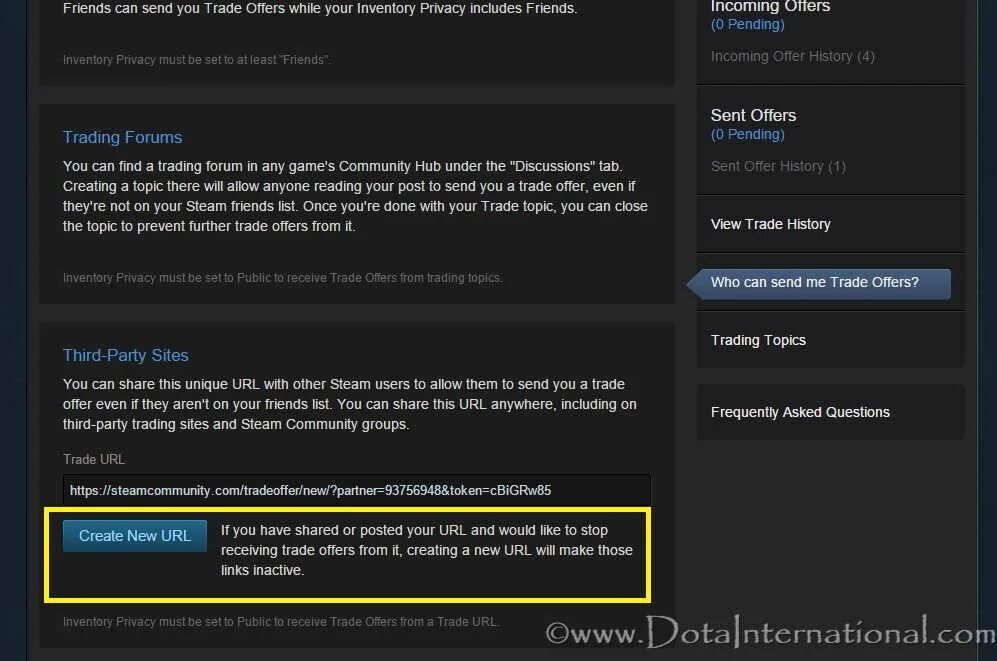Click note about Public privacy for trading topics

(x=282, y=278)
